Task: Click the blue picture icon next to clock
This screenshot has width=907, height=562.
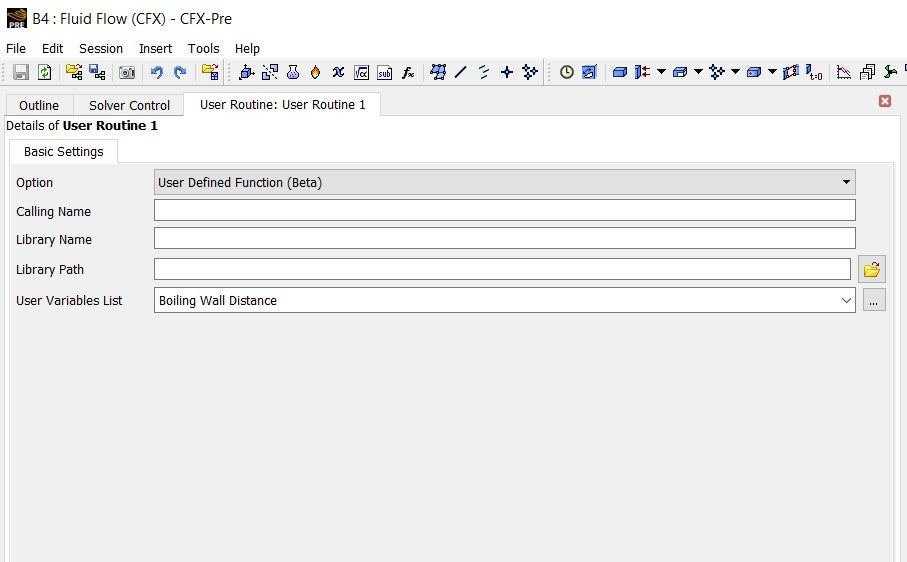Action: tap(589, 72)
